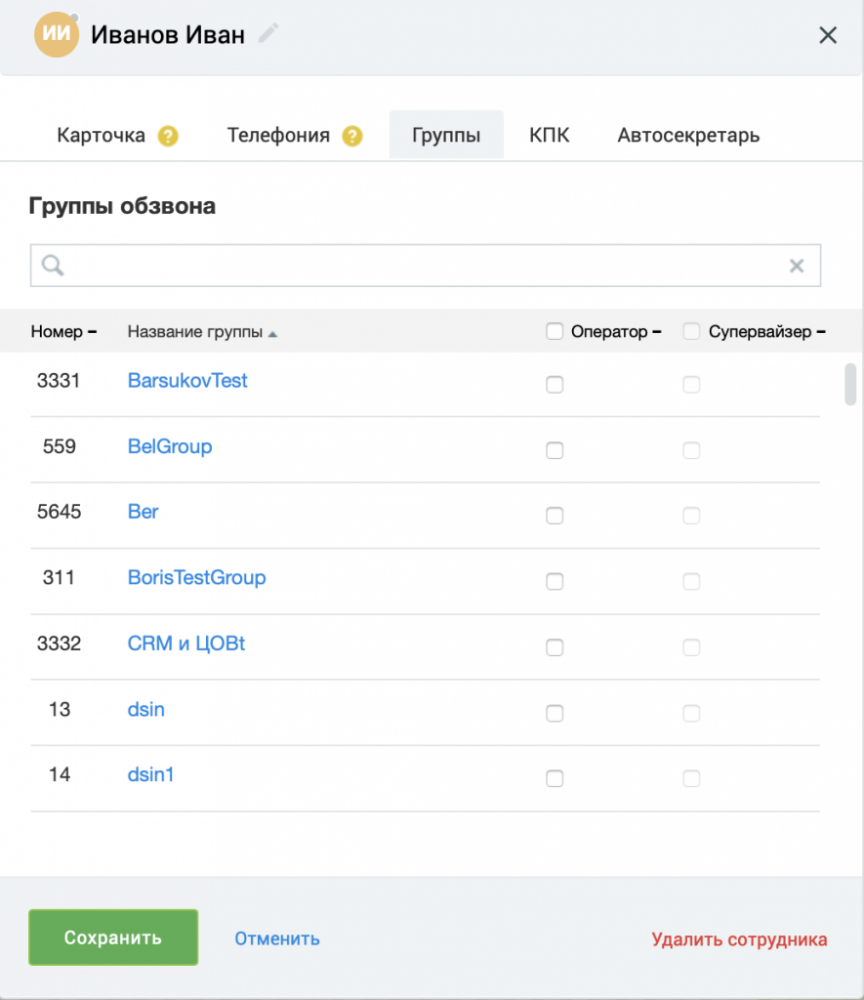Enable Супервайзер checkbox for BelGroup
This screenshot has width=864, height=1000.
pyautogui.click(x=691, y=450)
